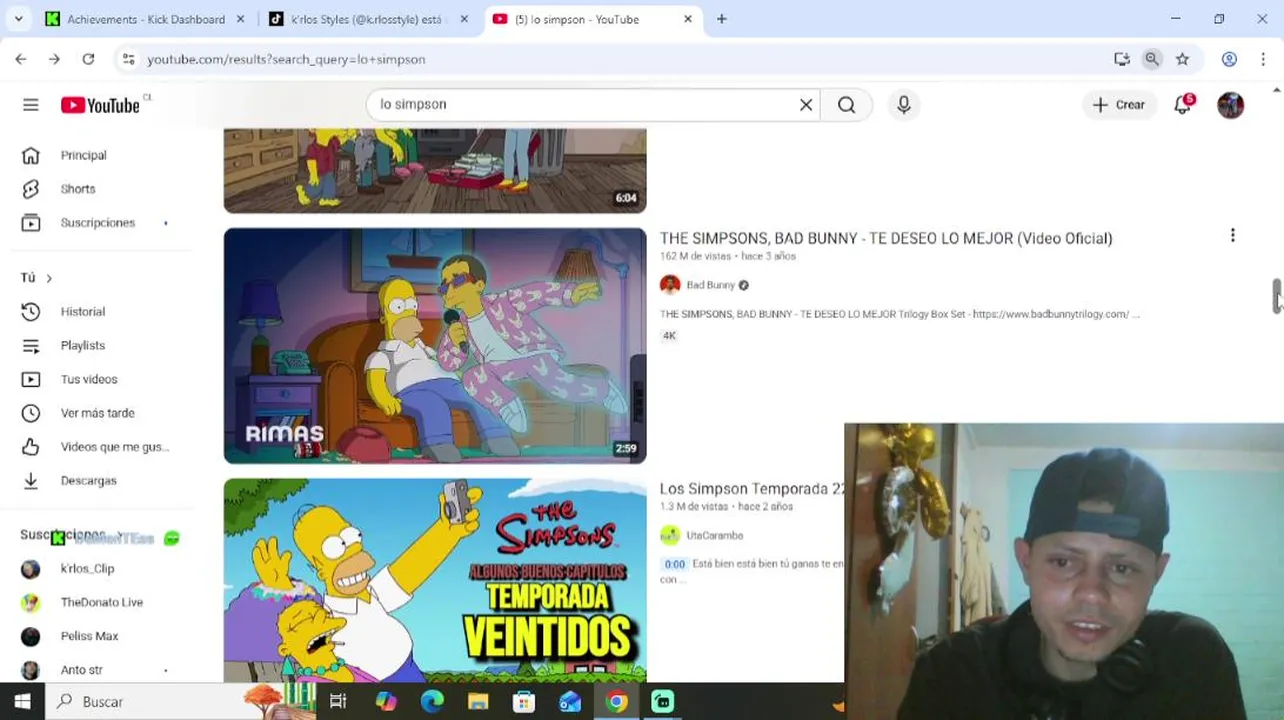
Task: Open Los Simpson Temporada video title
Action: (x=752, y=489)
